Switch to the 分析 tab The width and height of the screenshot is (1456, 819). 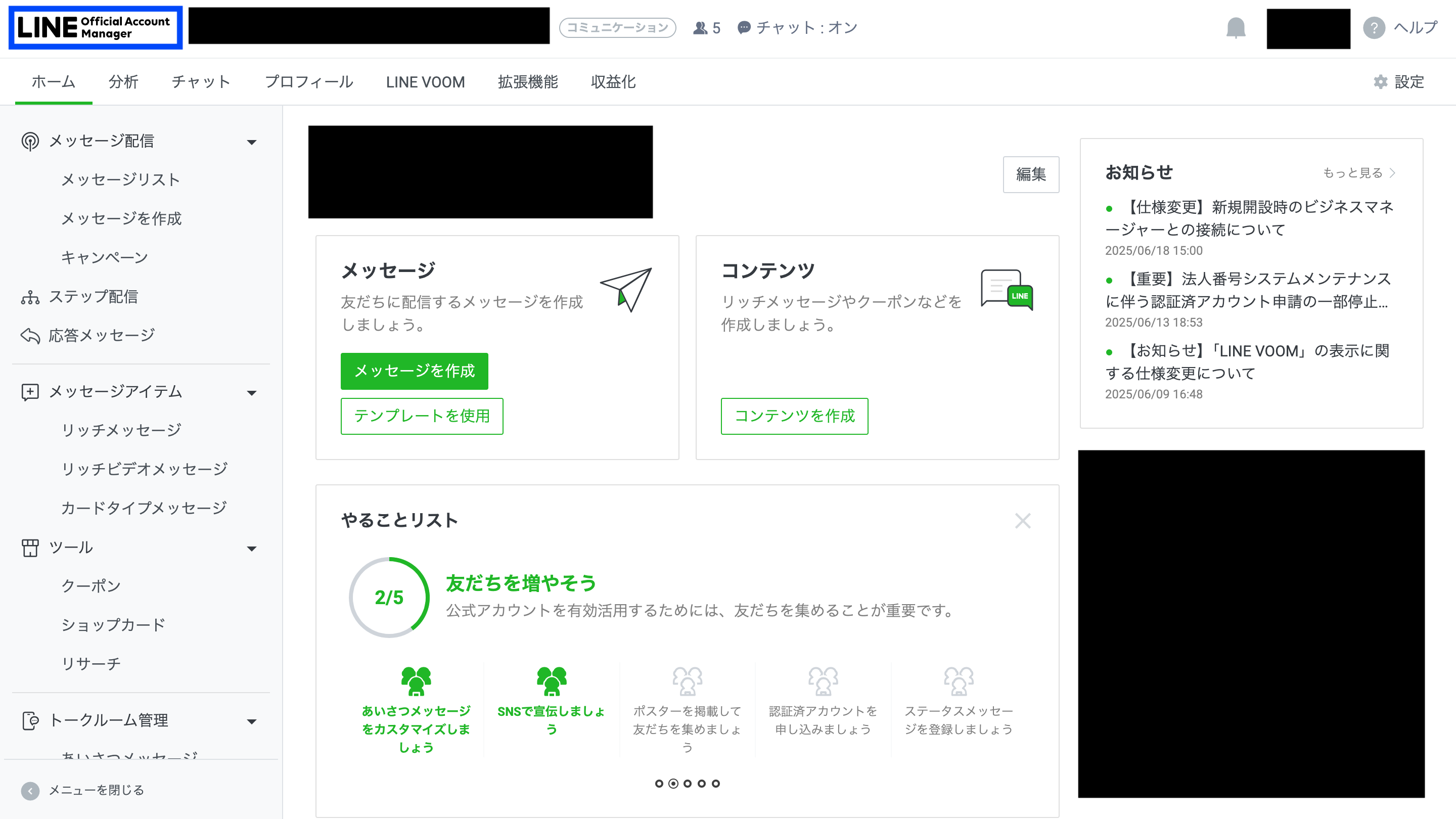coord(123,82)
